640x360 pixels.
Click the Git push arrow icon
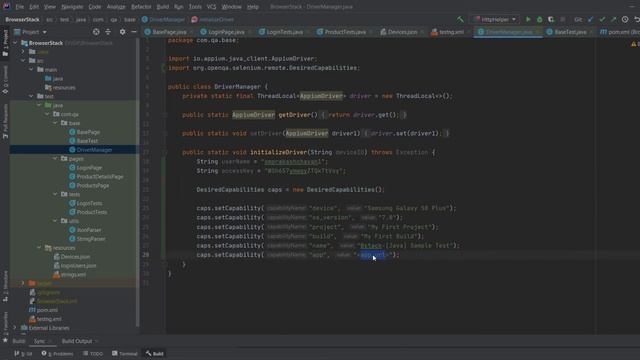pyautogui.click(x=613, y=19)
